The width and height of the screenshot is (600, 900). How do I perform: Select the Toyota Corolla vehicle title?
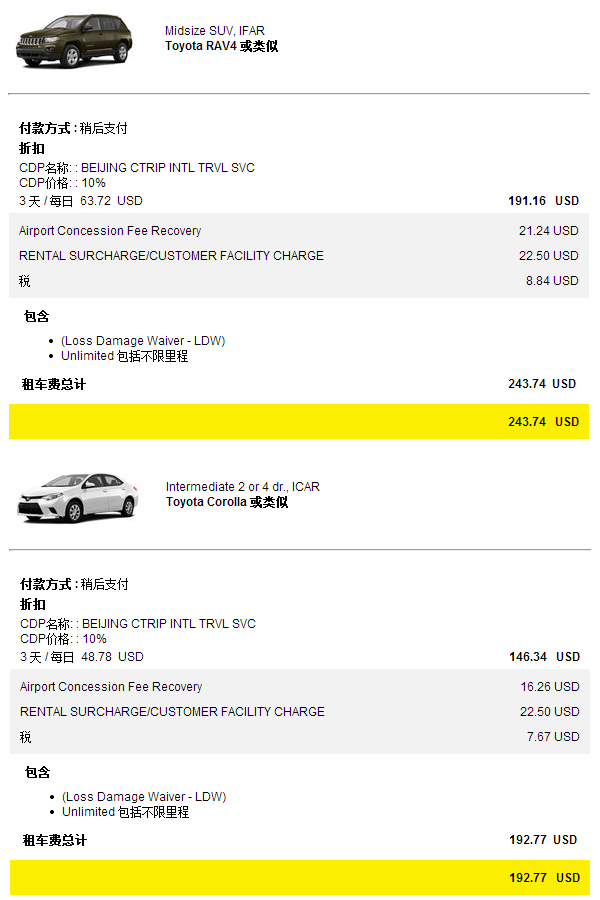click(227, 502)
